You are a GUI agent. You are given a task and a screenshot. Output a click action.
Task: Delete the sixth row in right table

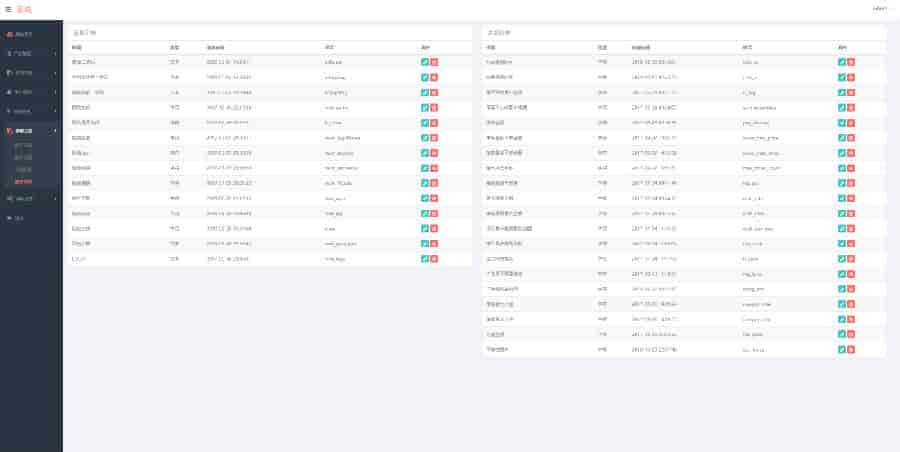(851, 138)
